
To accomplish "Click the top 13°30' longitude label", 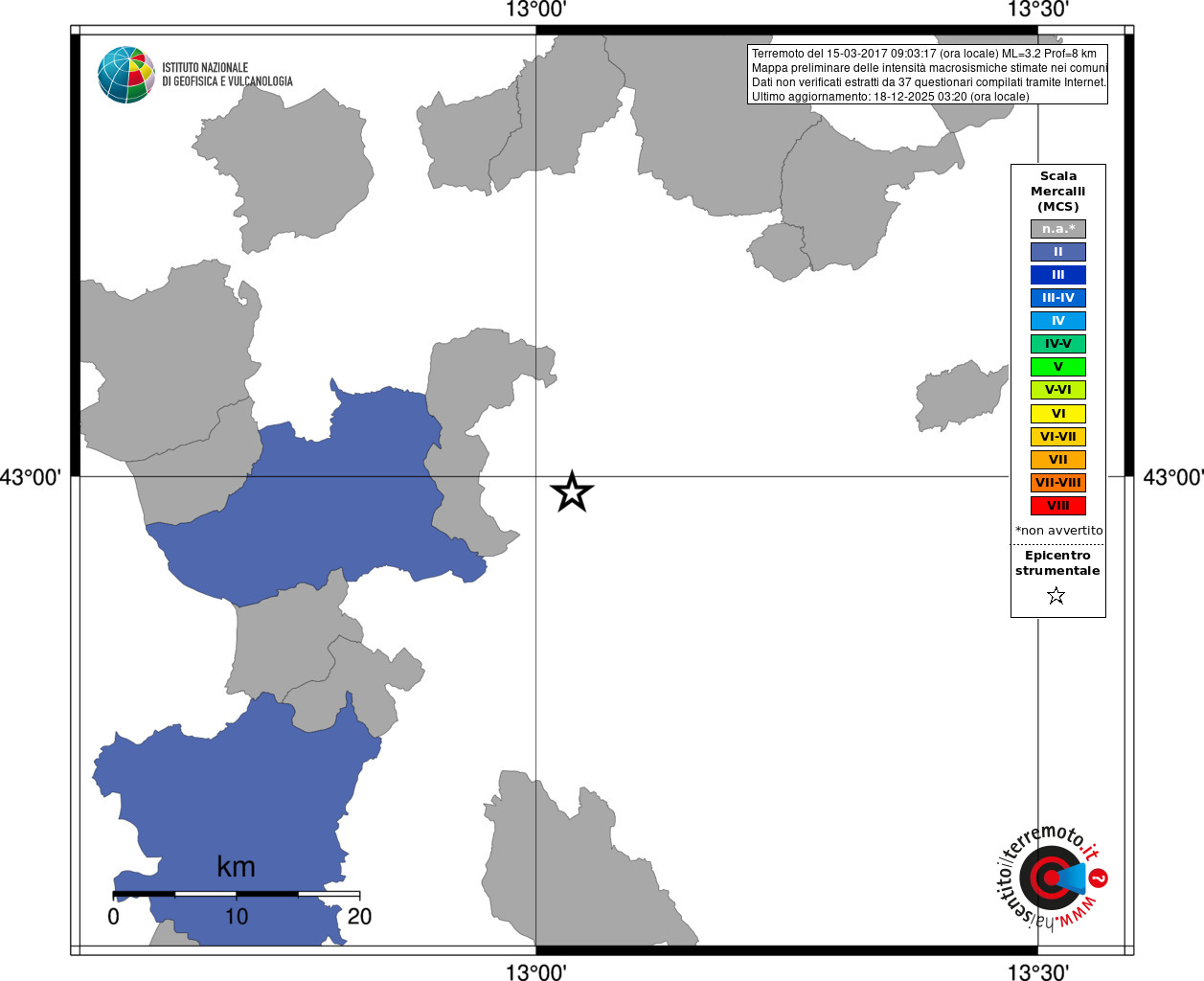I will [x=1037, y=10].
